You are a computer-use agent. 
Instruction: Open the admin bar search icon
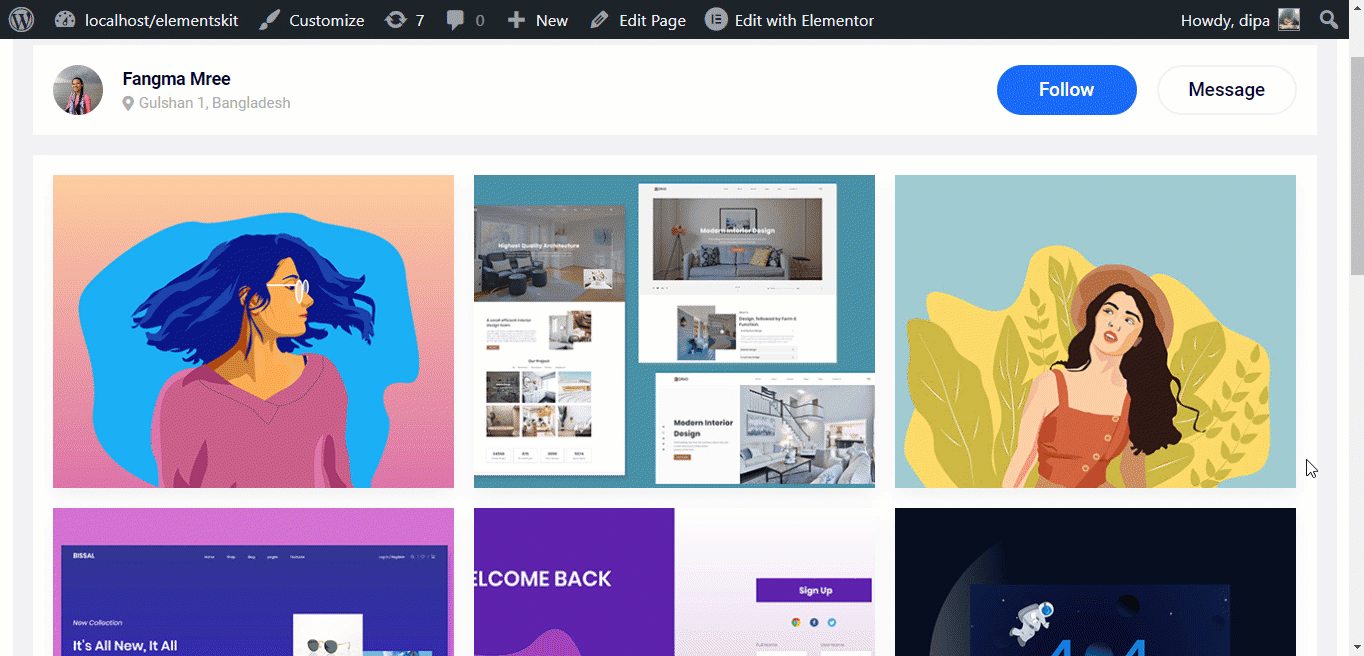(1329, 20)
